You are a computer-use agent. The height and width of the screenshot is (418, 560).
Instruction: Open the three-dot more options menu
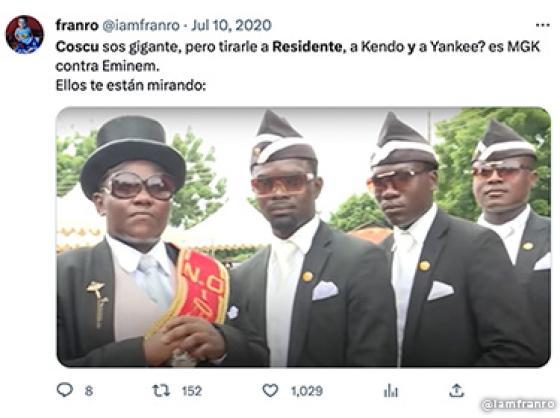543,25
